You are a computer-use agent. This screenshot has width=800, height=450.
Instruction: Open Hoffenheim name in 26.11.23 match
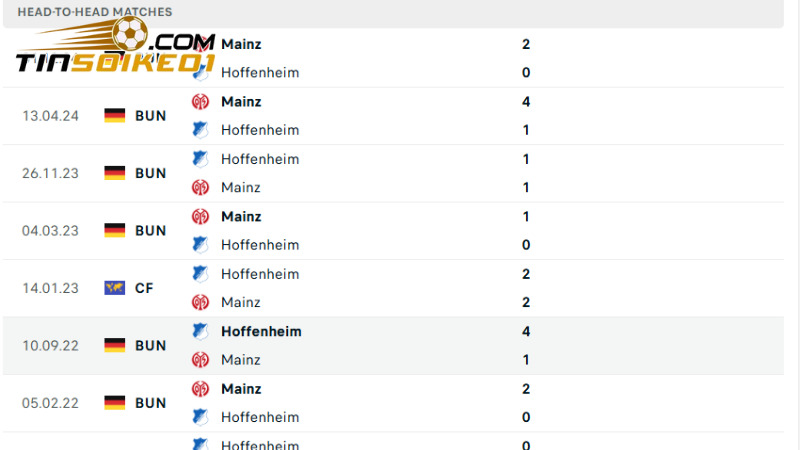(x=260, y=159)
